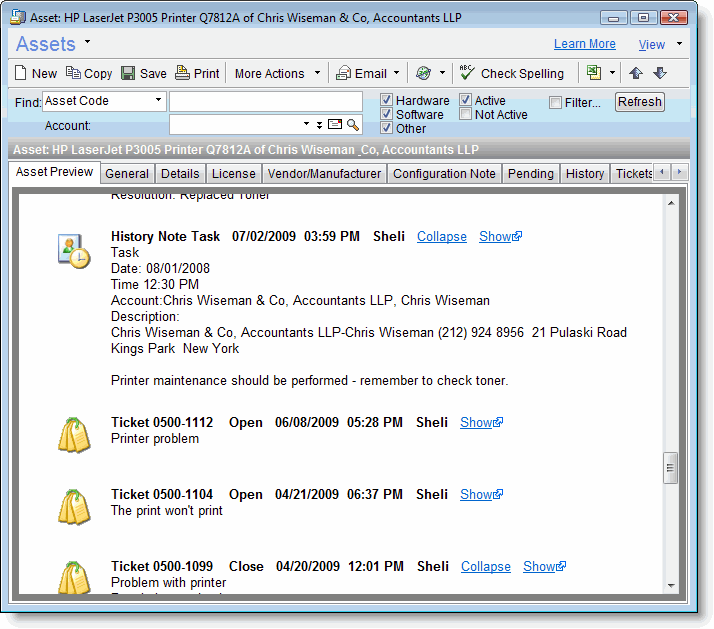
Task: Click the Find search text field
Action: click(265, 102)
